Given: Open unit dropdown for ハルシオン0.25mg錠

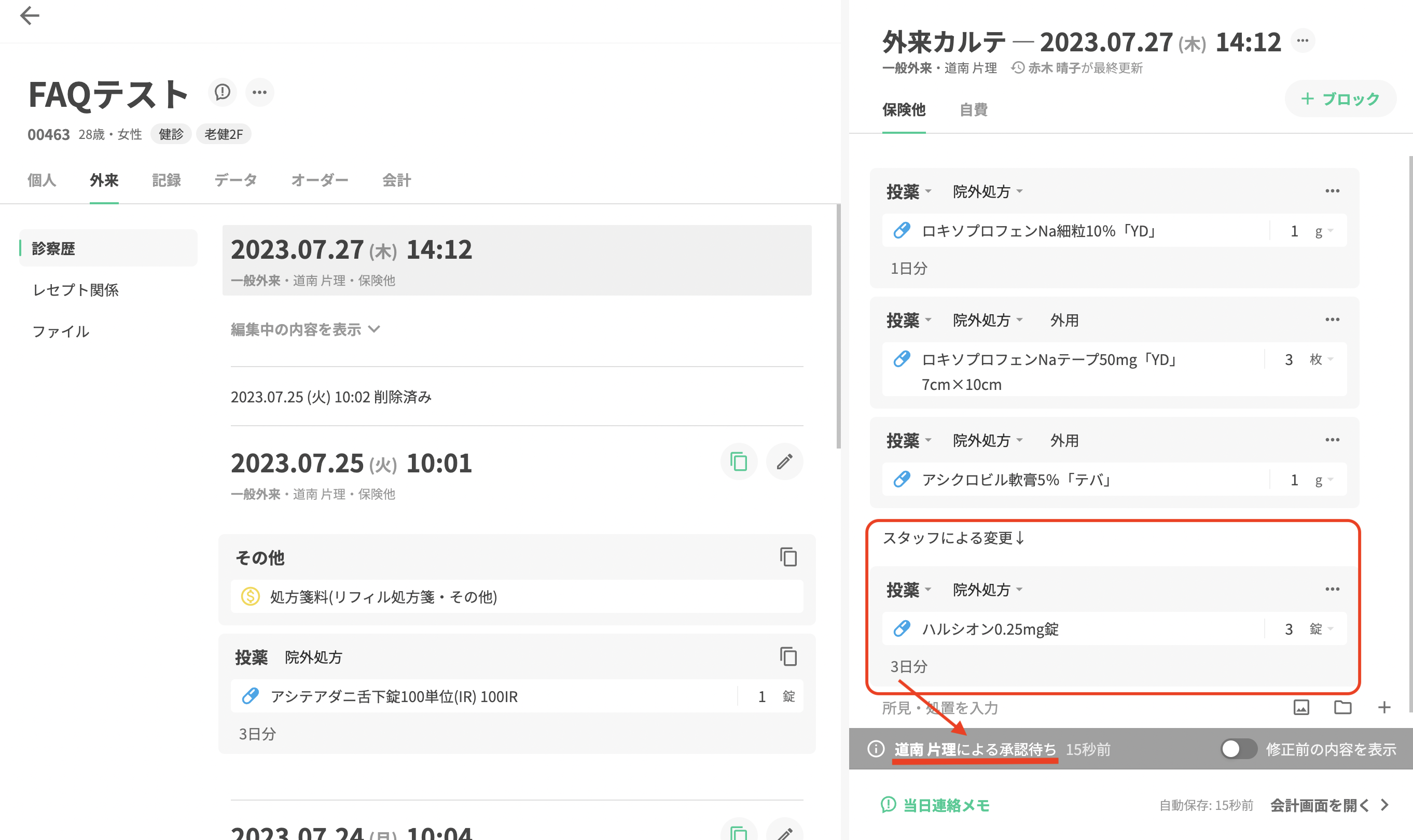Looking at the screenshot, I should (1321, 629).
